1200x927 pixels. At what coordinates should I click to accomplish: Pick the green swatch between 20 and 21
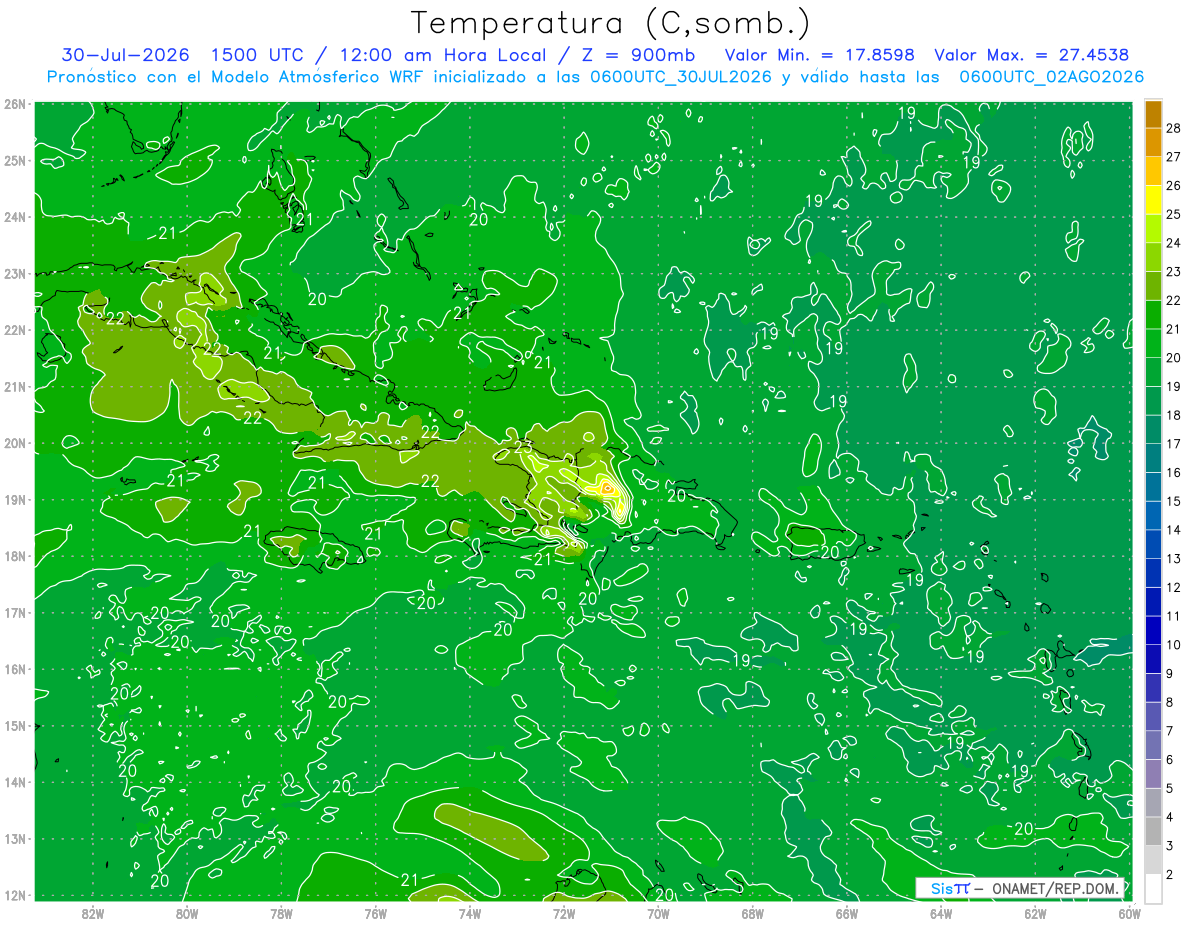pyautogui.click(x=1153, y=343)
